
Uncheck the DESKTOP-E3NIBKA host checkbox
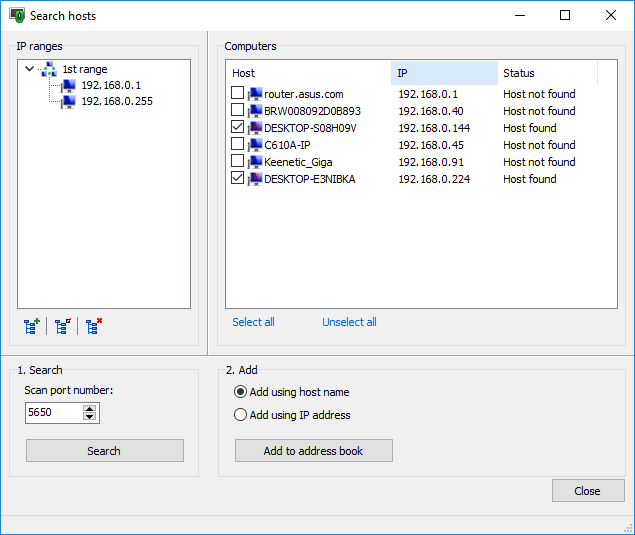pyautogui.click(x=237, y=179)
